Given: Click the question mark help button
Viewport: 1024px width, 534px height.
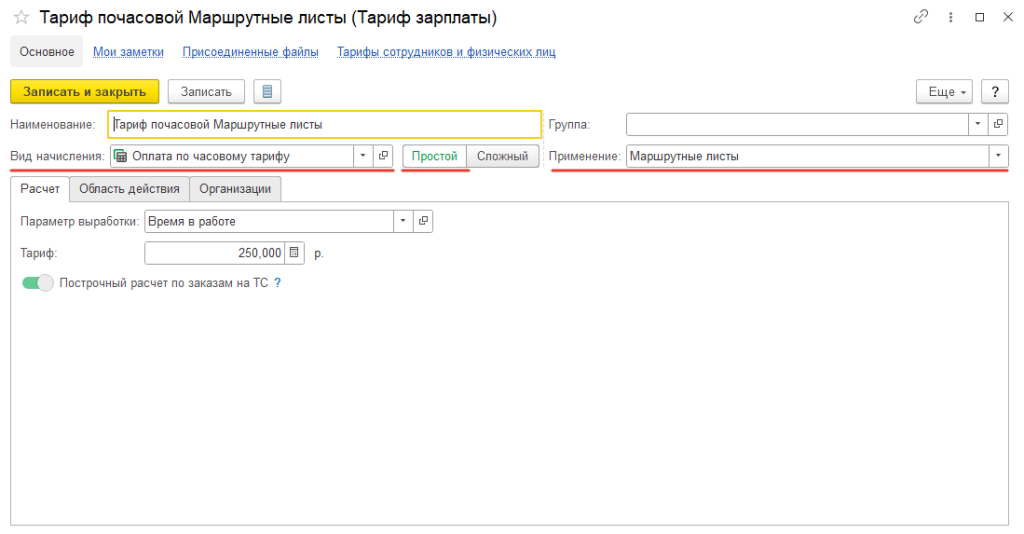Looking at the screenshot, I should [x=994, y=92].
